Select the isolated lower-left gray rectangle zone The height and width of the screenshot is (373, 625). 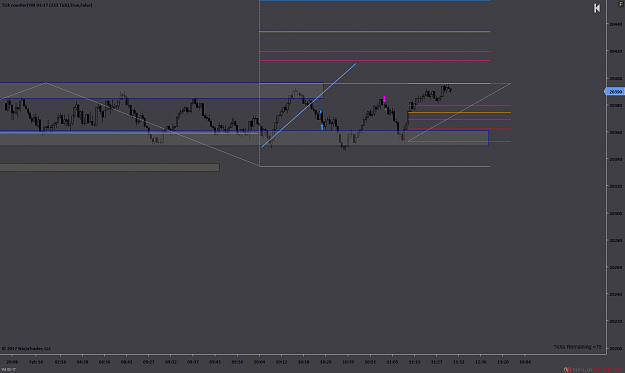(x=110, y=167)
